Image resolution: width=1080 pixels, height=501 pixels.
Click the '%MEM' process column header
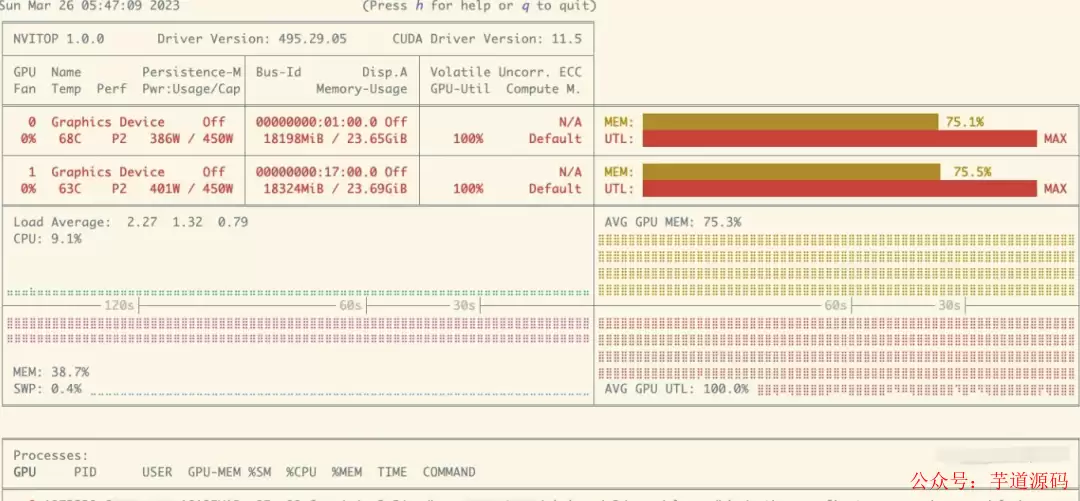pyautogui.click(x=346, y=472)
